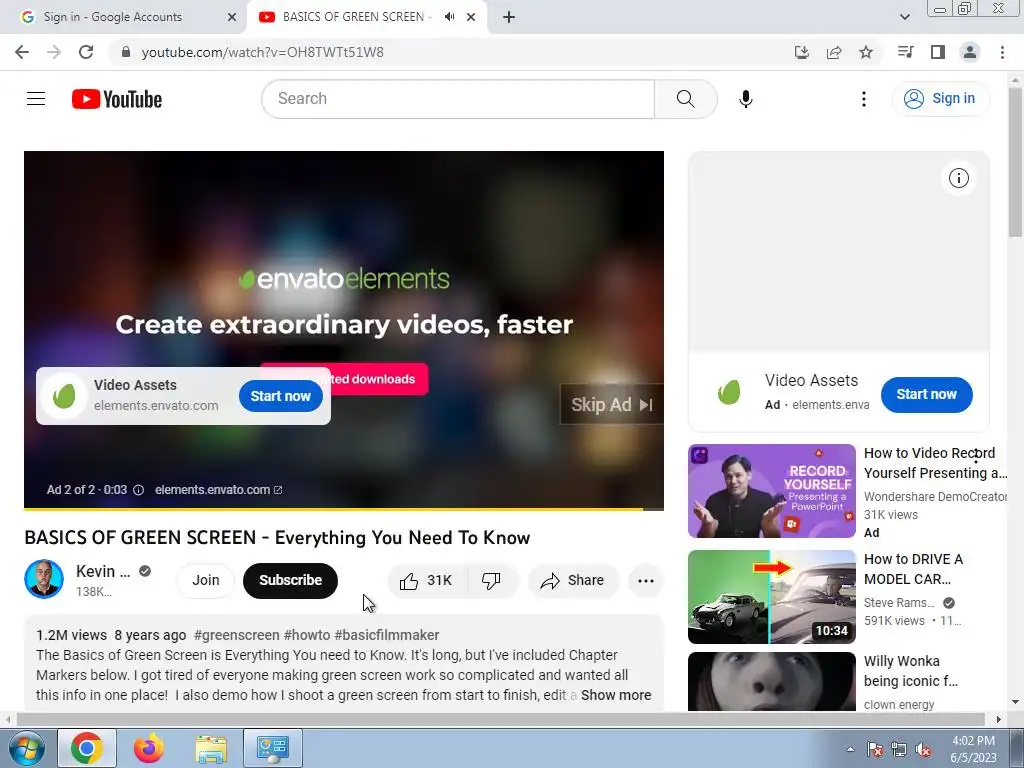Reload the current page

(x=86, y=52)
